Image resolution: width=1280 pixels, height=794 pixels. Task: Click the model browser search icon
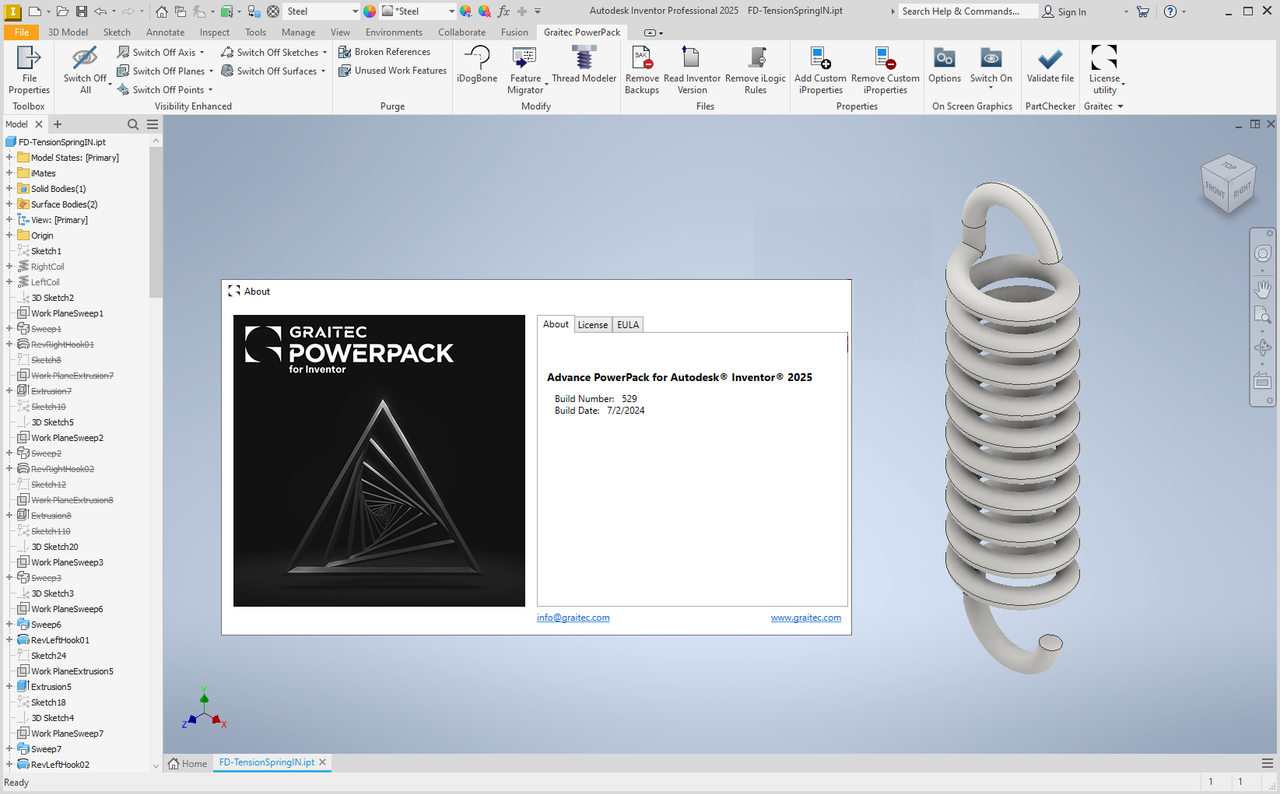[133, 124]
